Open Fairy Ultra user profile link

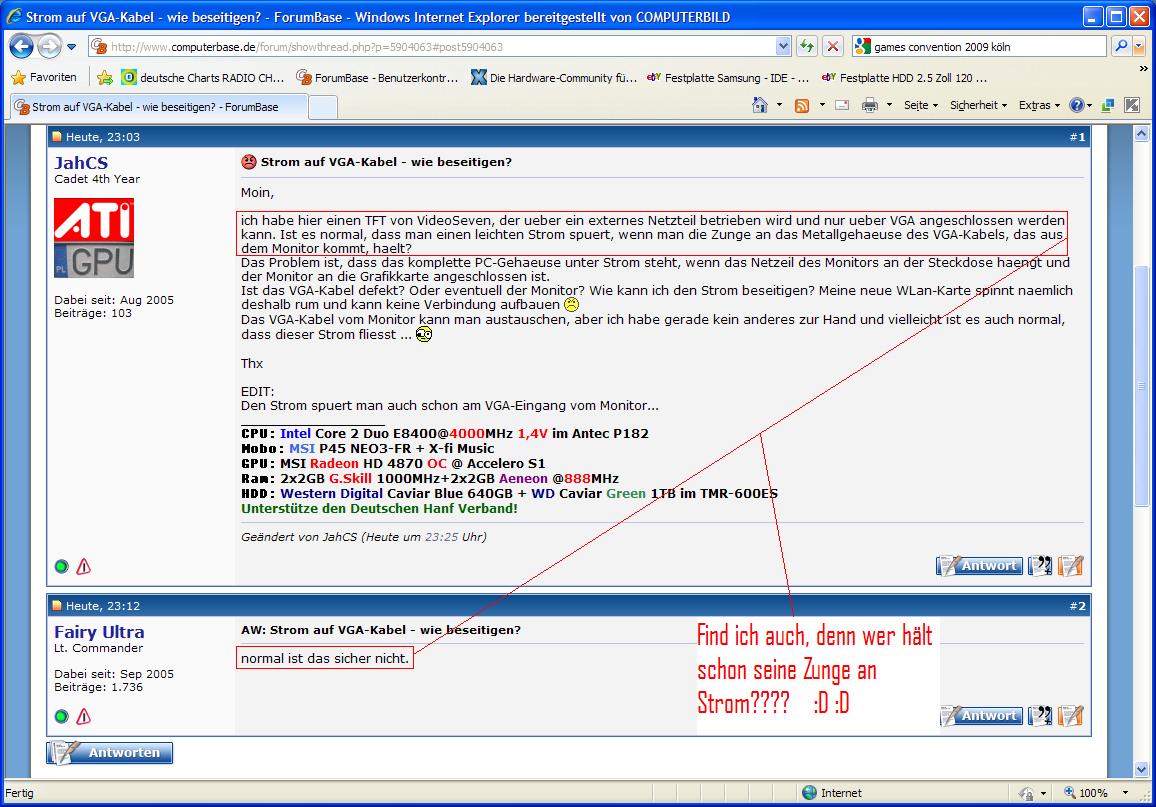99,632
